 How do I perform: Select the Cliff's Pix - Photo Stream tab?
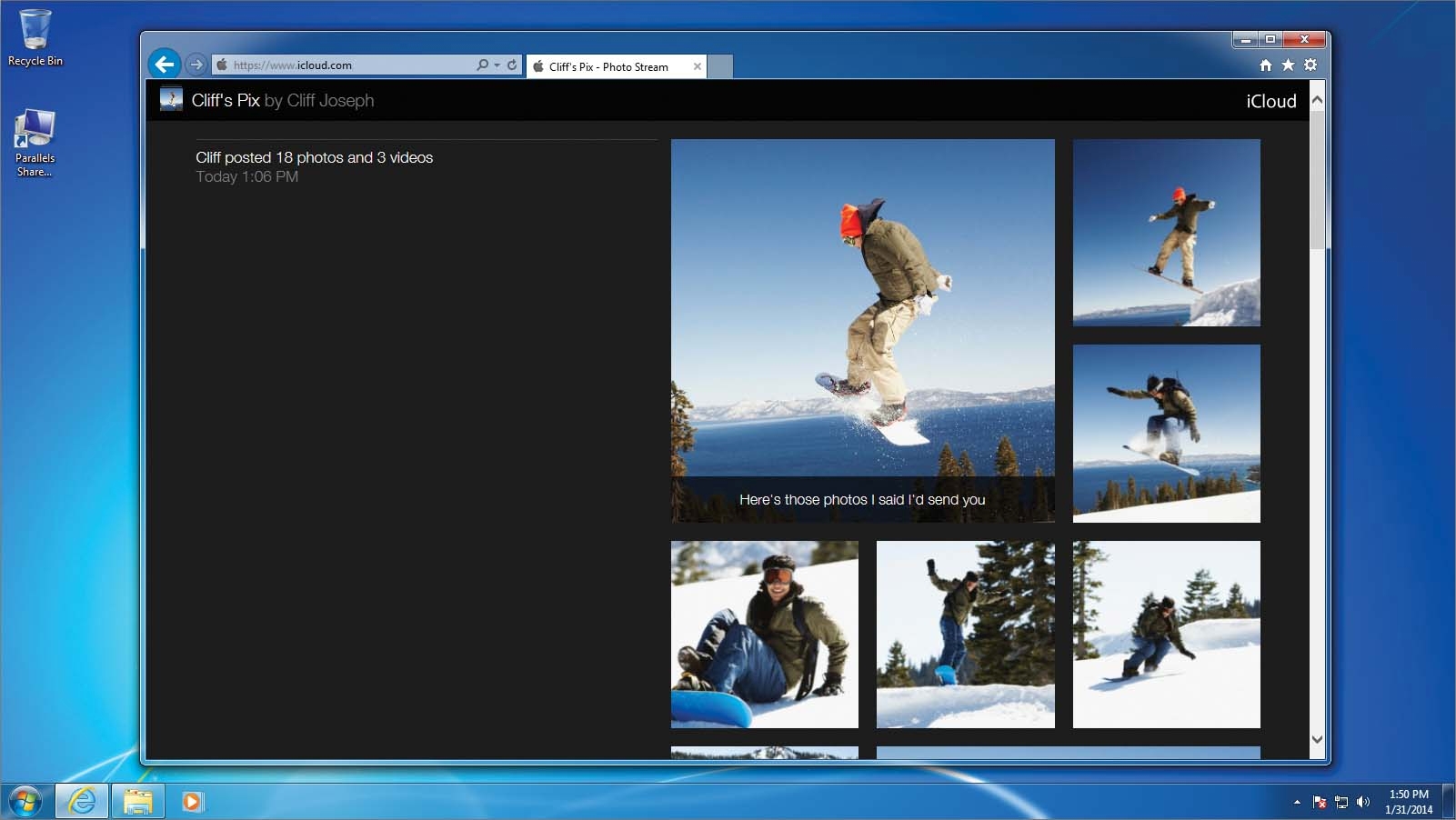[x=609, y=66]
